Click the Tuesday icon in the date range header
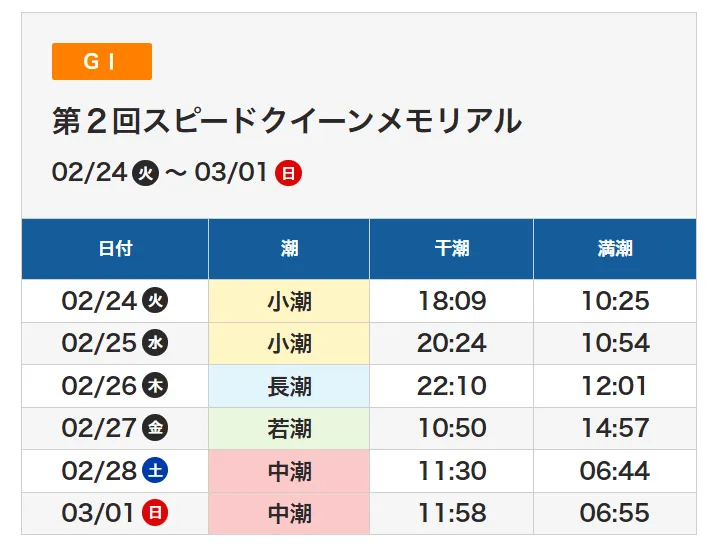 pyautogui.click(x=146, y=173)
